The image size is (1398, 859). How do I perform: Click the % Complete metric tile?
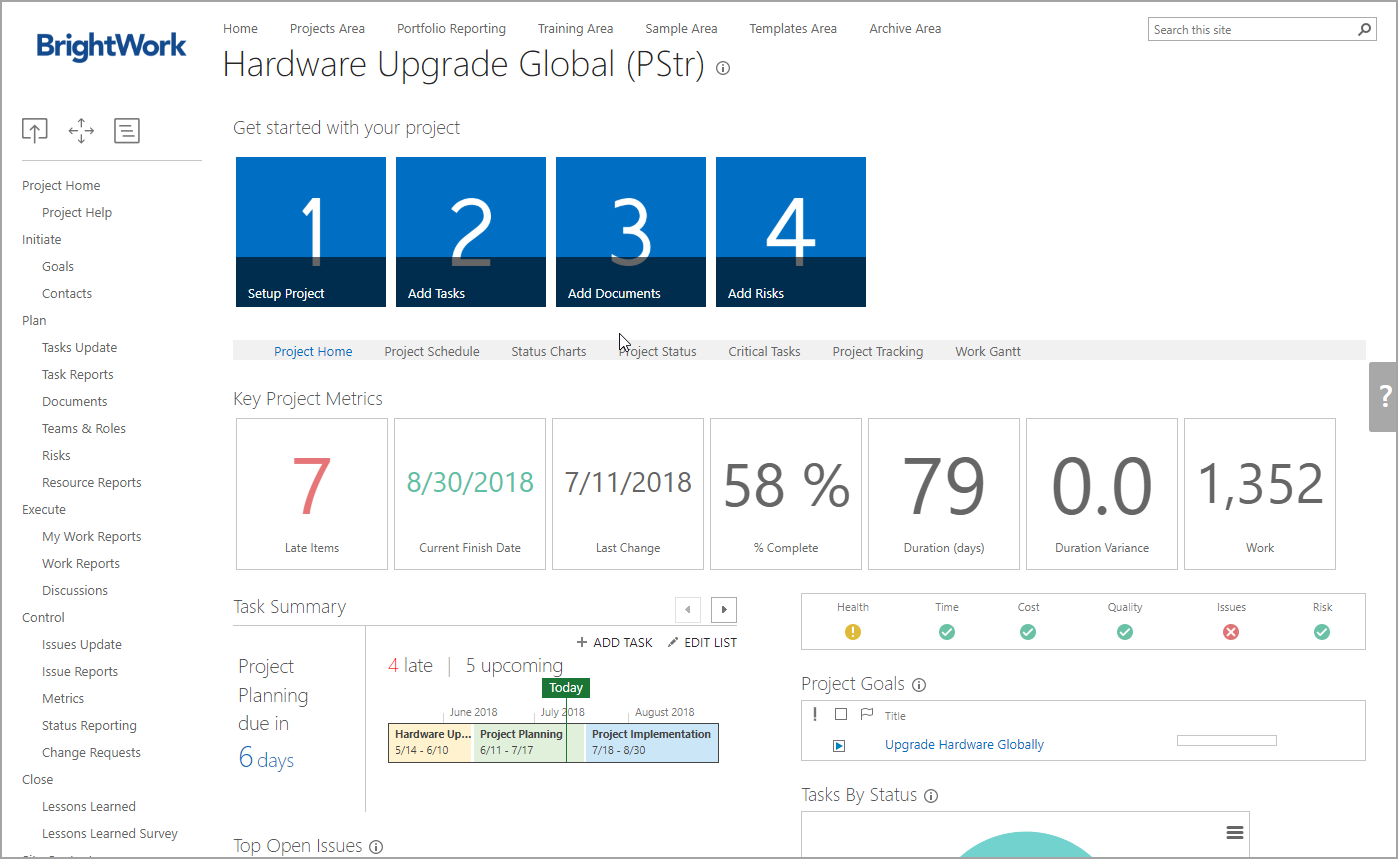pos(786,494)
